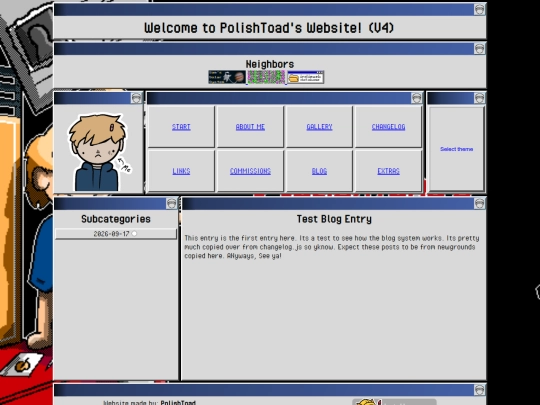Click the Select theme link

[456, 149]
